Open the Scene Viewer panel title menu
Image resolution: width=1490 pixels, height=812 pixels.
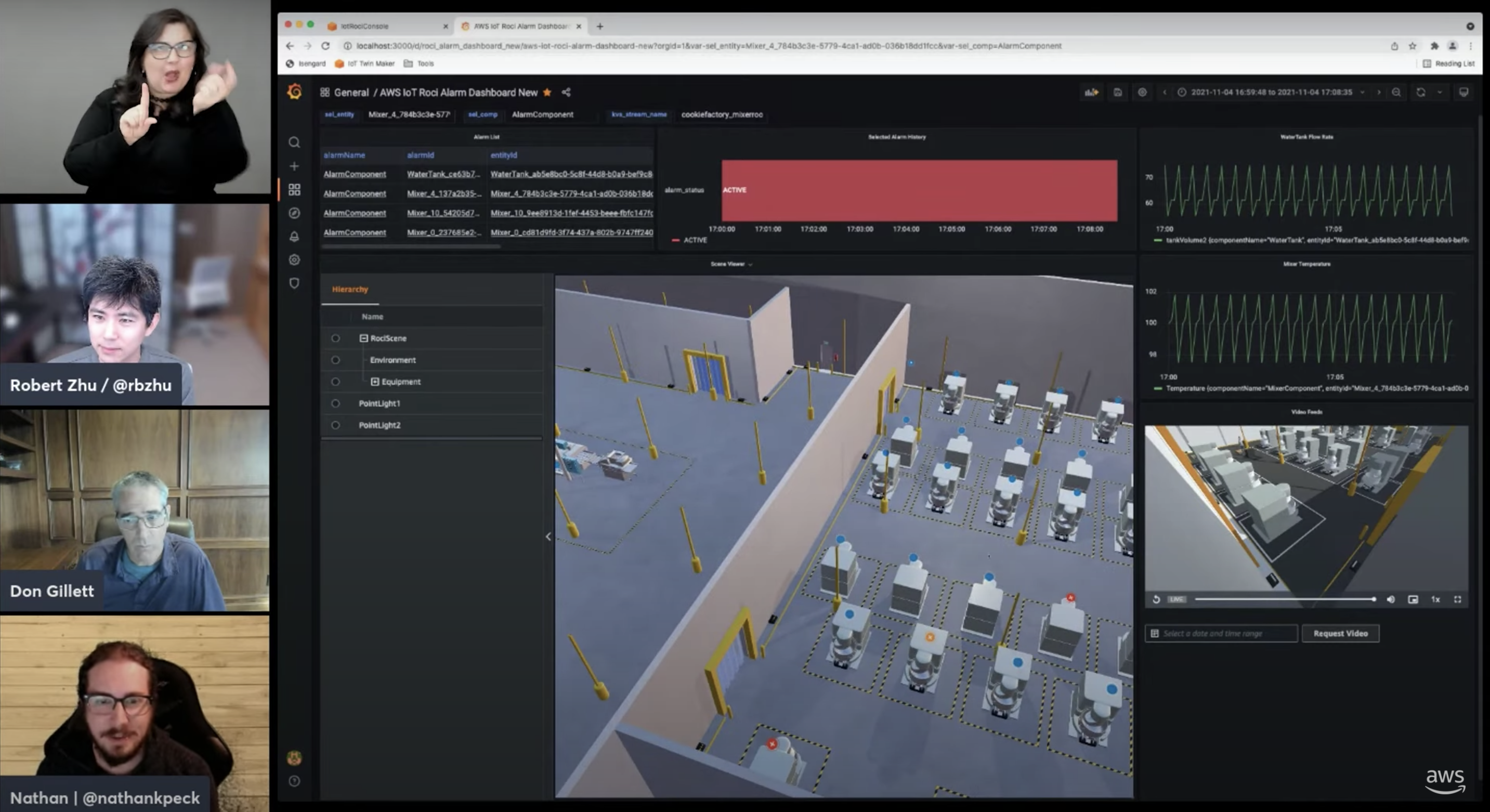point(731,264)
